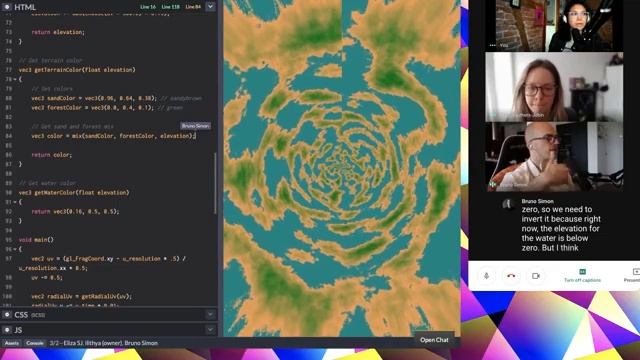Click the 'CSS' panel title

tap(21, 315)
